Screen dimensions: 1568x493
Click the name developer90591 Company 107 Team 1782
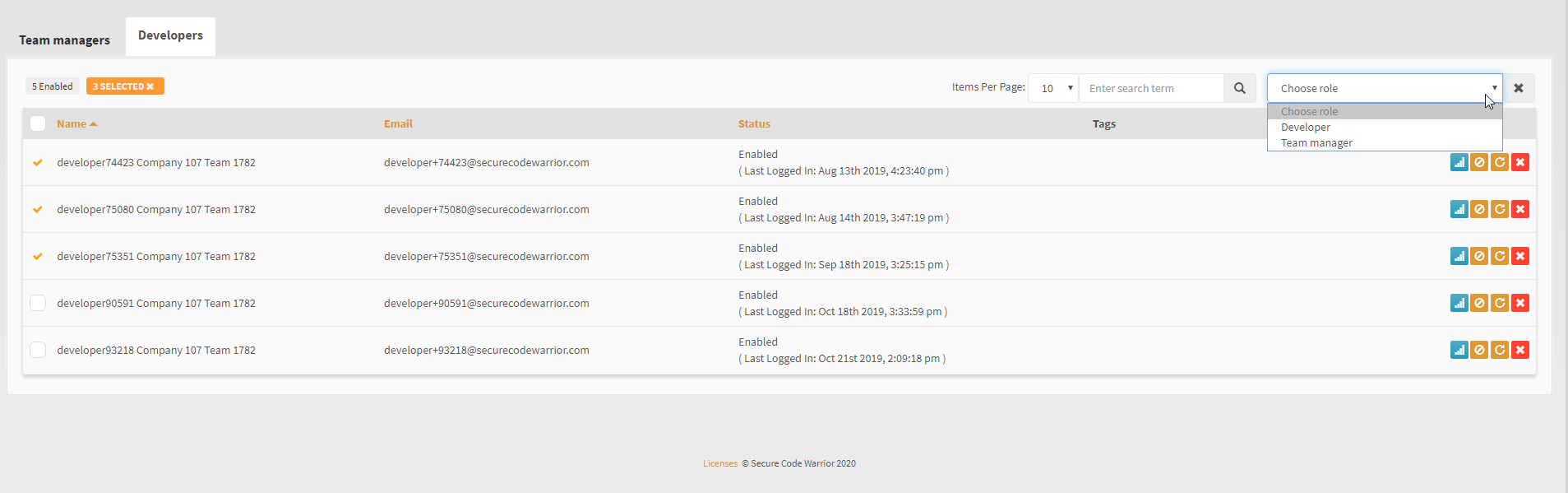pos(156,303)
